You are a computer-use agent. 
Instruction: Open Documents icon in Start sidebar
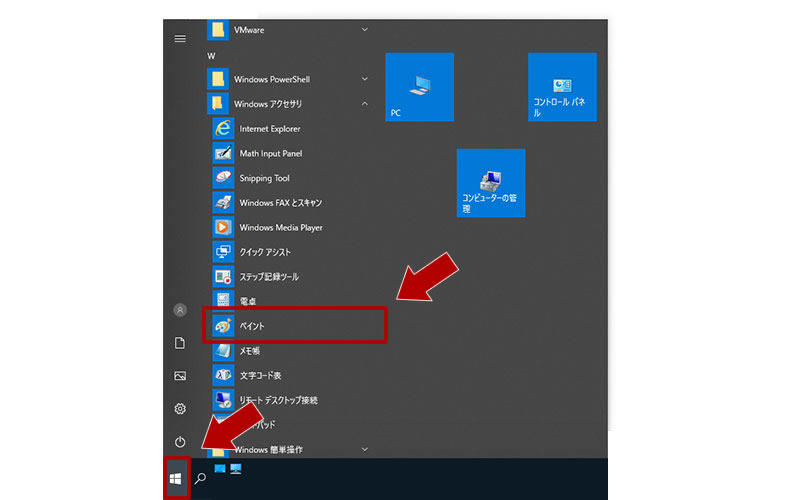pos(180,343)
